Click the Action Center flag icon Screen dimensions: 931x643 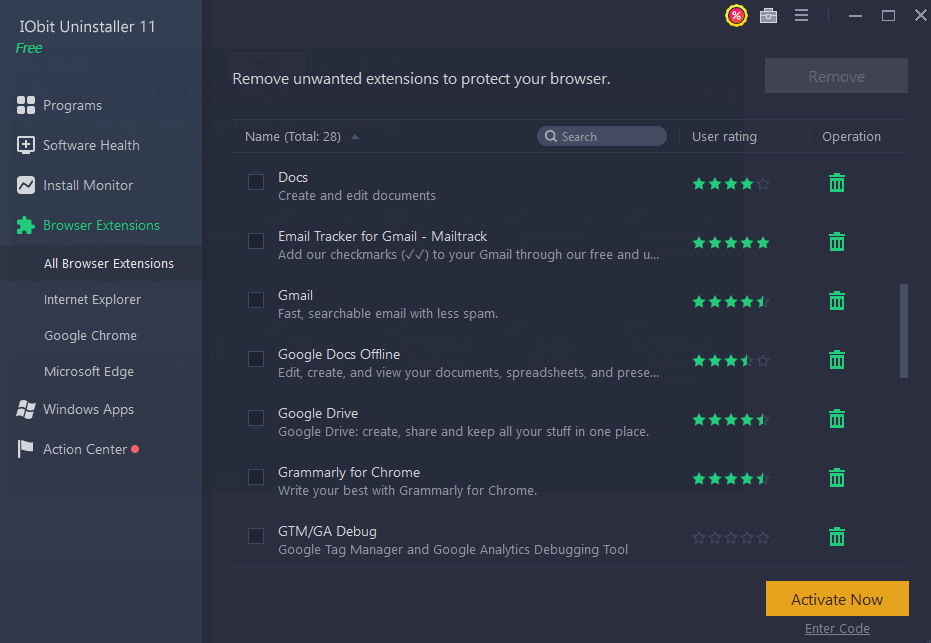pos(26,449)
